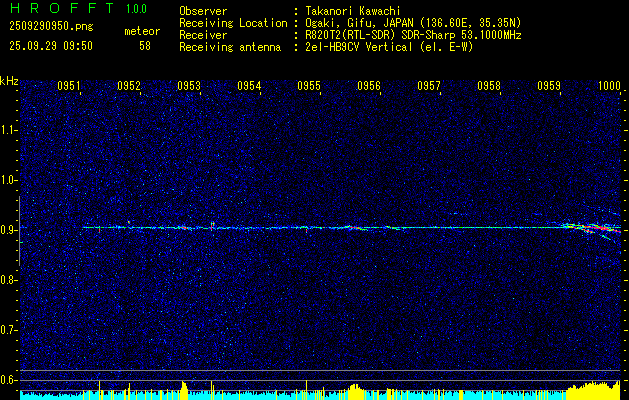Viewport: 629px width, 400px height.
Task: Click the 0958 time marker
Action: [x=489, y=85]
